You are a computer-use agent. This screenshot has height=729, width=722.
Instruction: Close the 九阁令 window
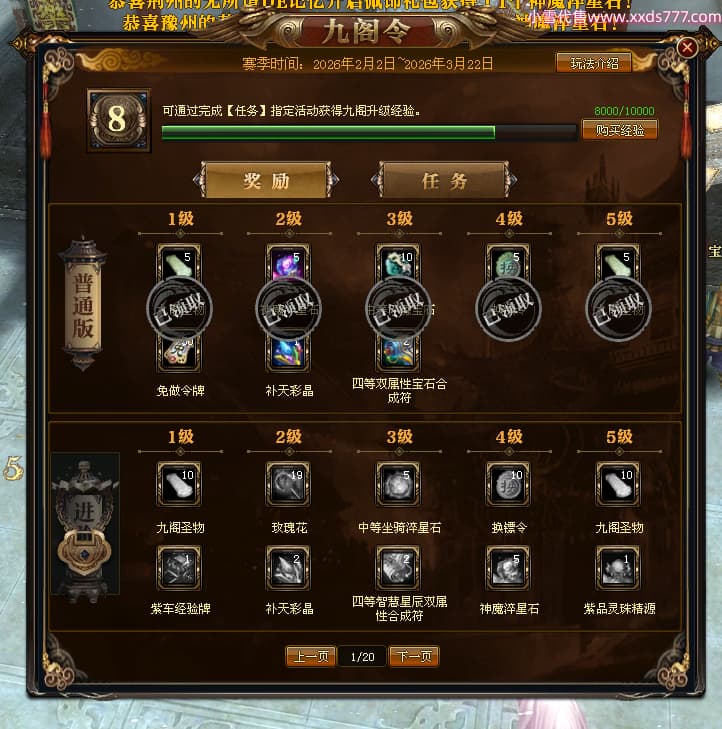click(x=687, y=47)
